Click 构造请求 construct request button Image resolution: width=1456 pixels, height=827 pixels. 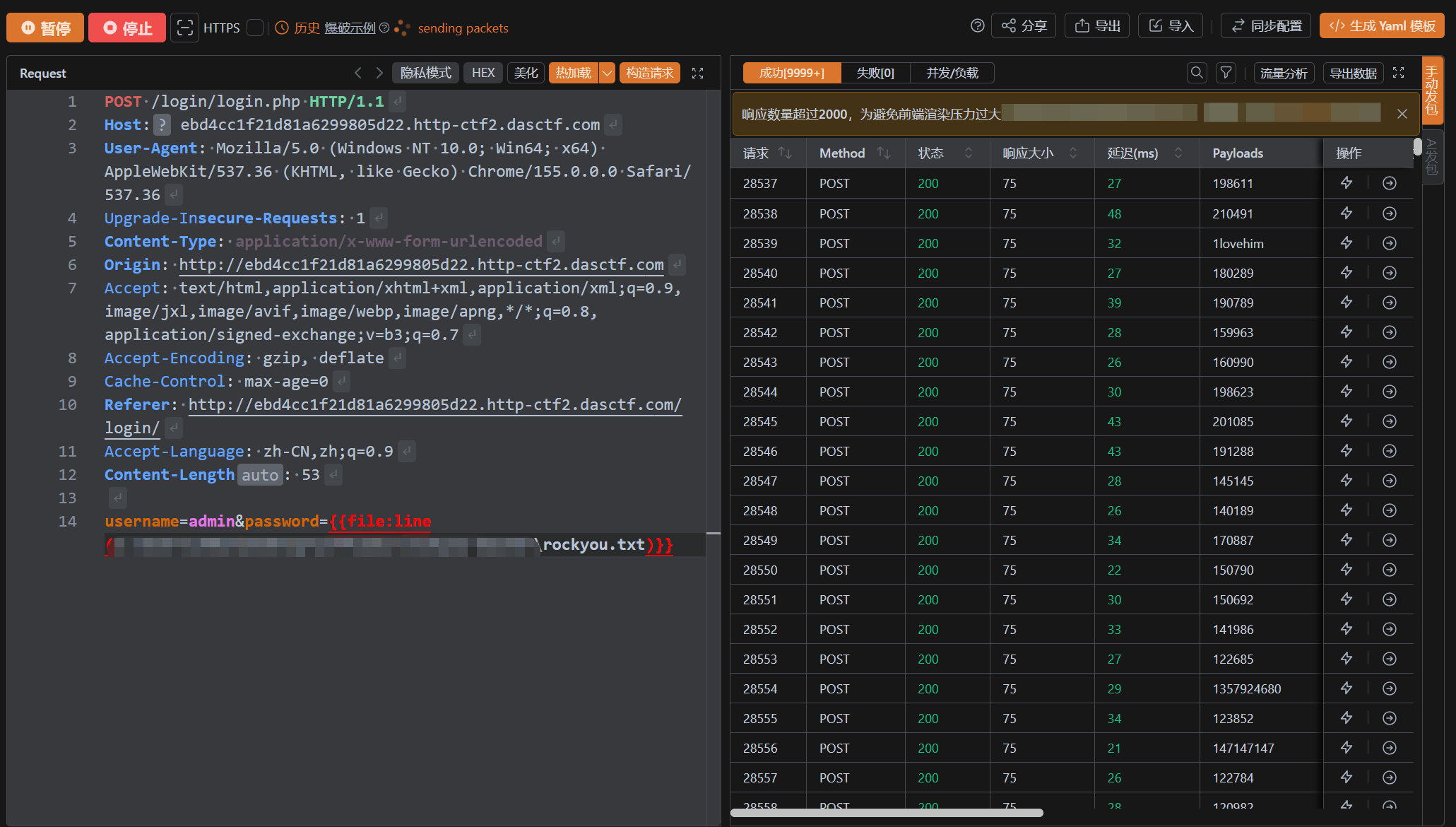[x=649, y=73]
